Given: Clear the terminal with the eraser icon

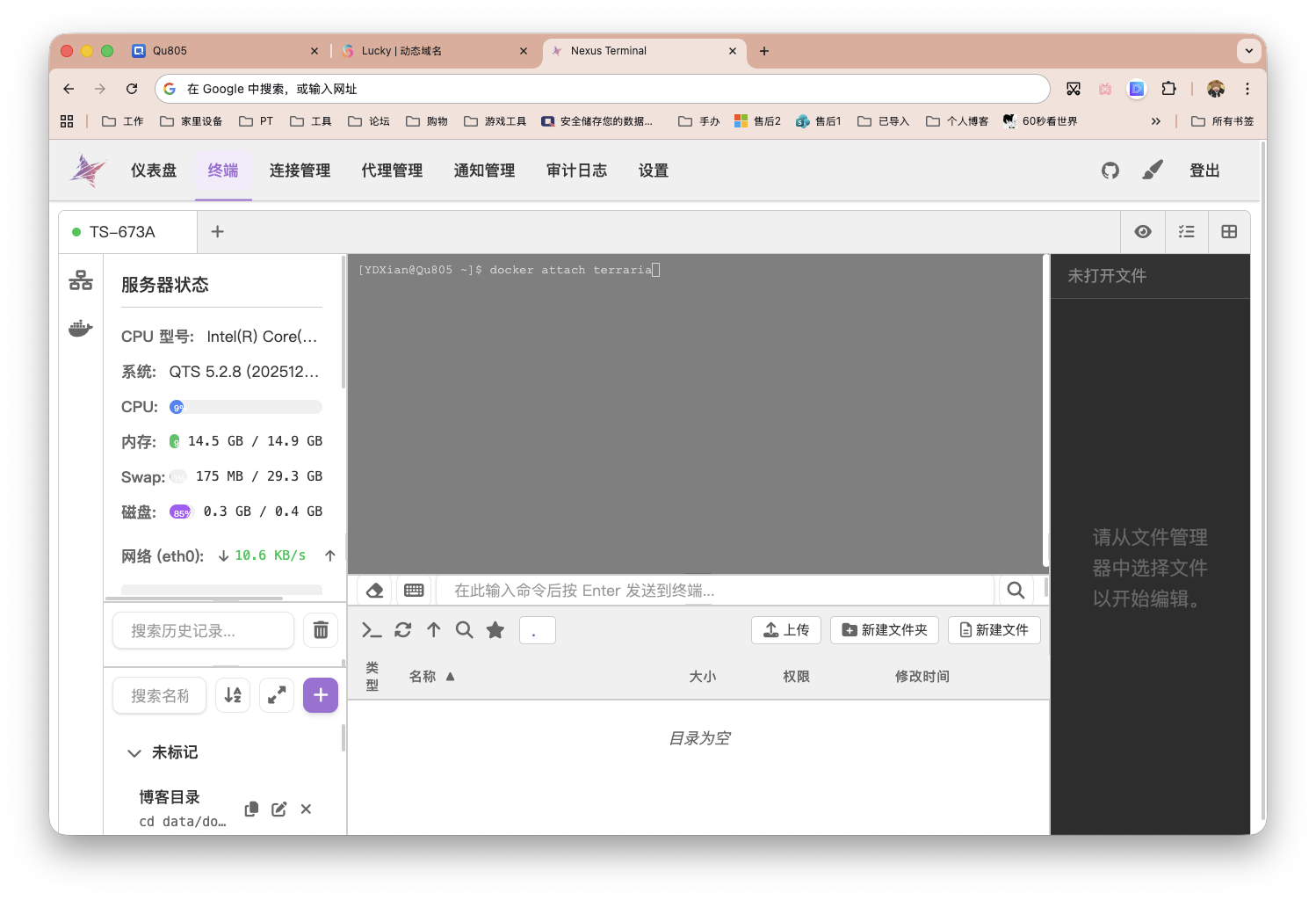Looking at the screenshot, I should point(372,590).
